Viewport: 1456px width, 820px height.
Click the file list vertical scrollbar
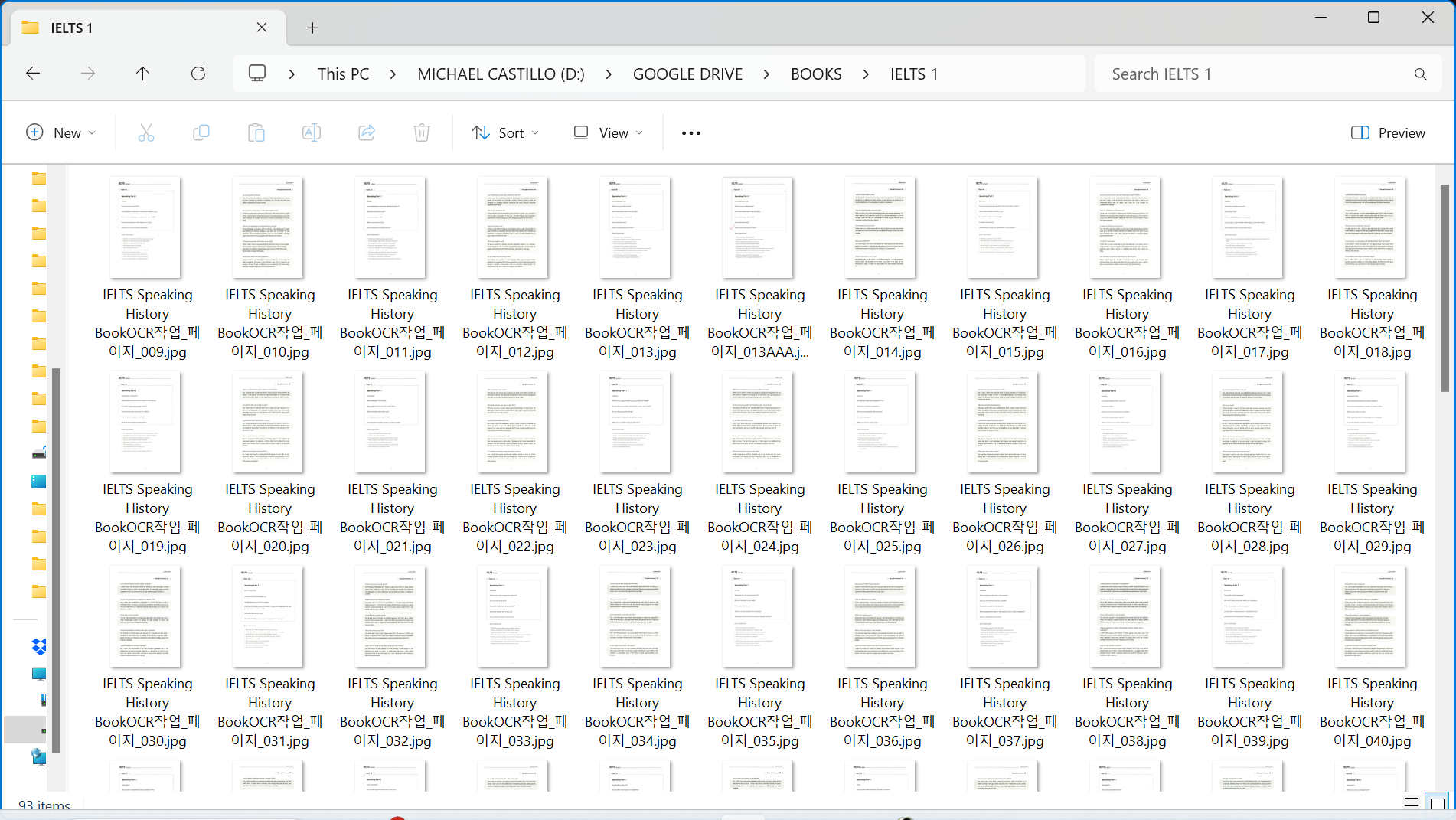tap(1445, 288)
